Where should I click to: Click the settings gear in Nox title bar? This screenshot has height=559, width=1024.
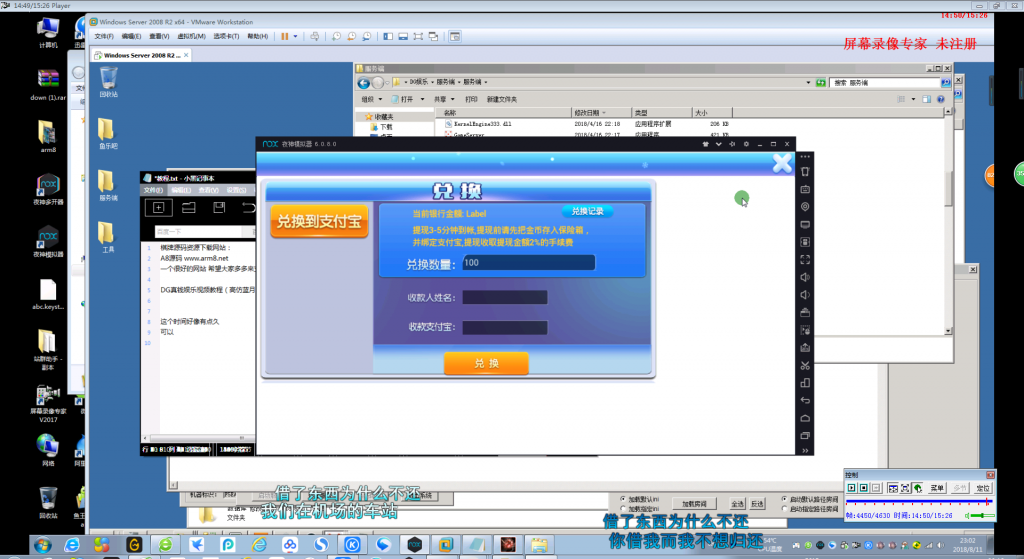pos(746,144)
